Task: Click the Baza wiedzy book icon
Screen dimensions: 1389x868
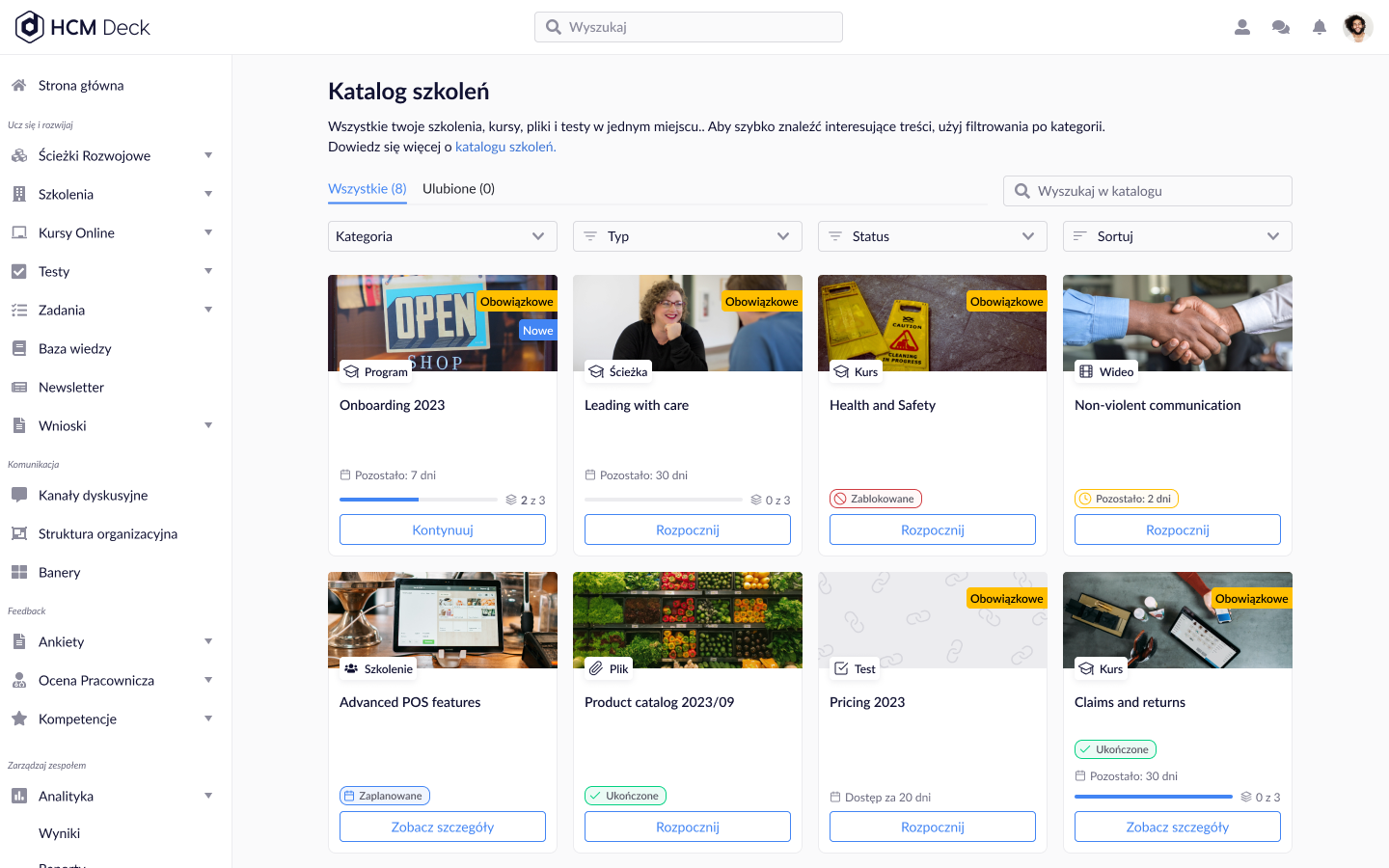Action: (18, 348)
